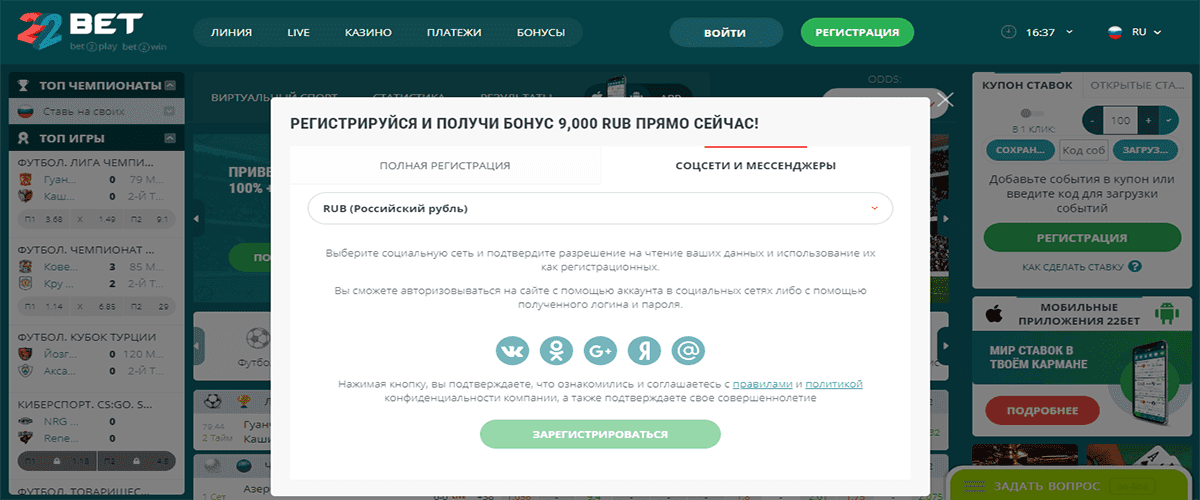Open the RU language dropdown
This screenshot has height=500, width=1200.
(1146, 32)
